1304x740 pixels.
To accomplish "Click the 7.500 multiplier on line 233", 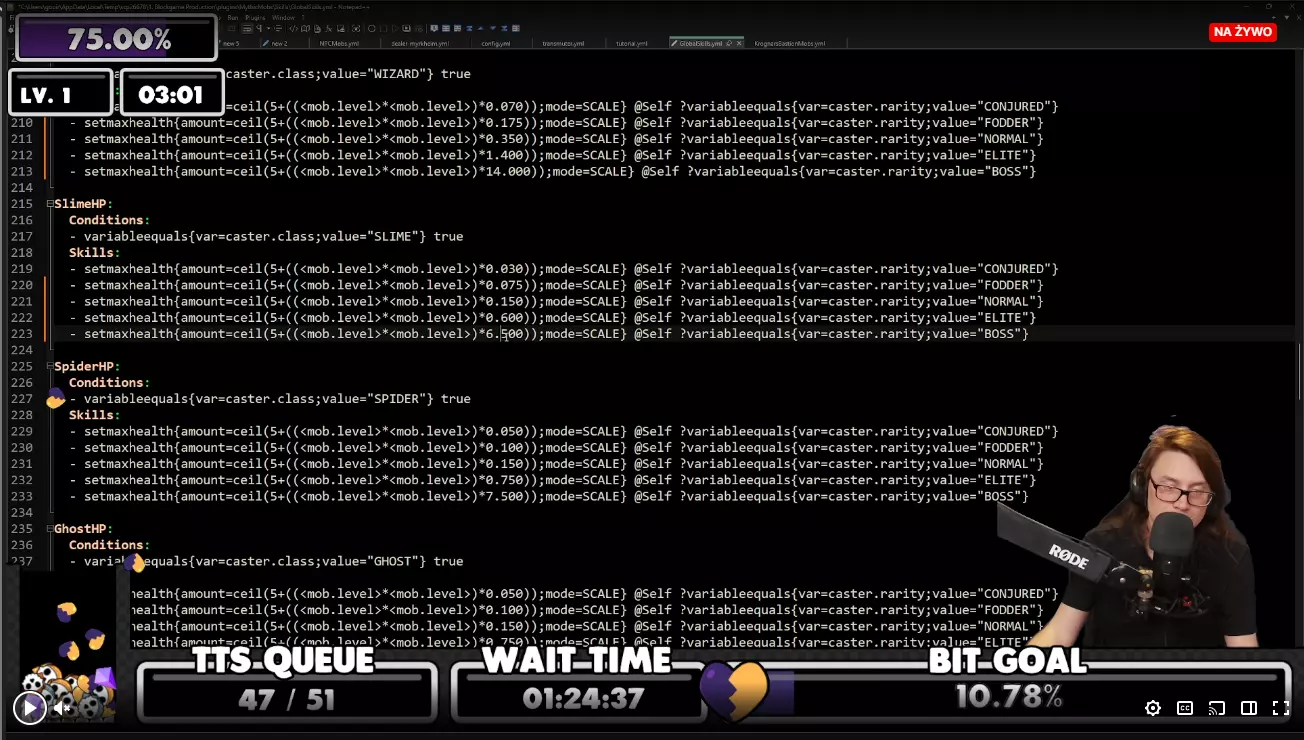I will click(x=505, y=496).
